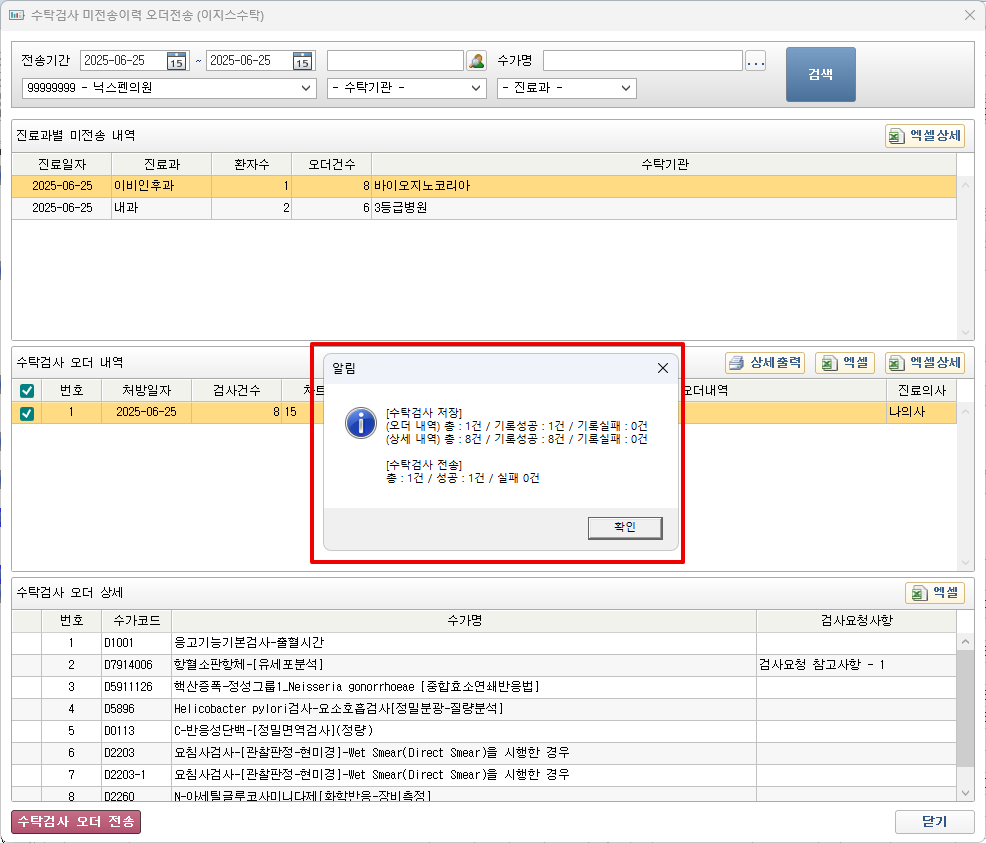Click the ellipsis button beside 수가명 field
Screen dimensions: 986x843
point(756,61)
